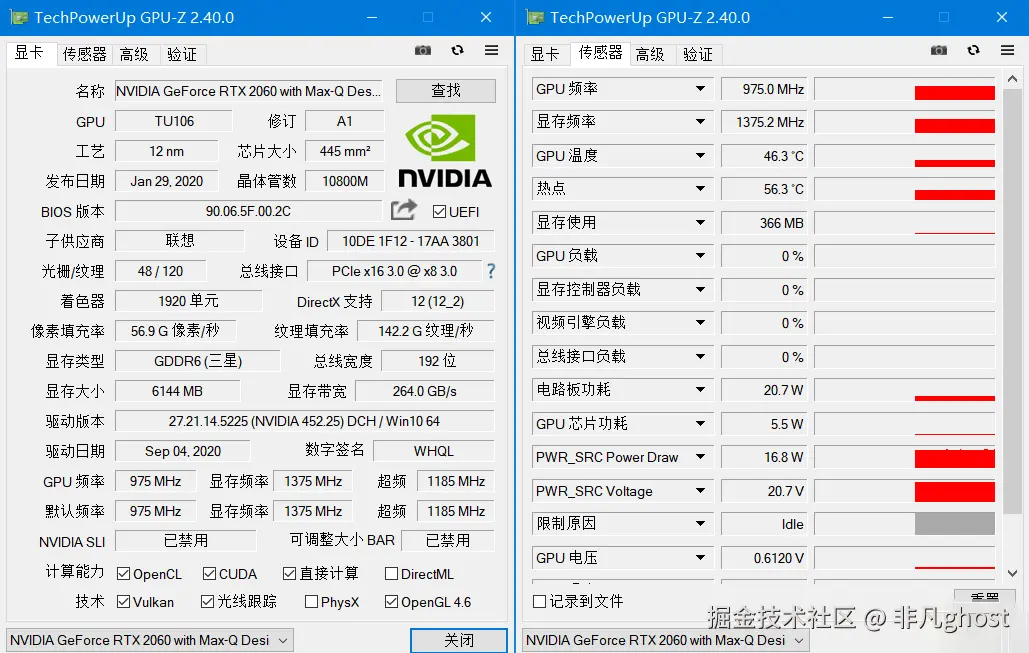Open the GPU 温度 sensor dropdown

click(700, 156)
